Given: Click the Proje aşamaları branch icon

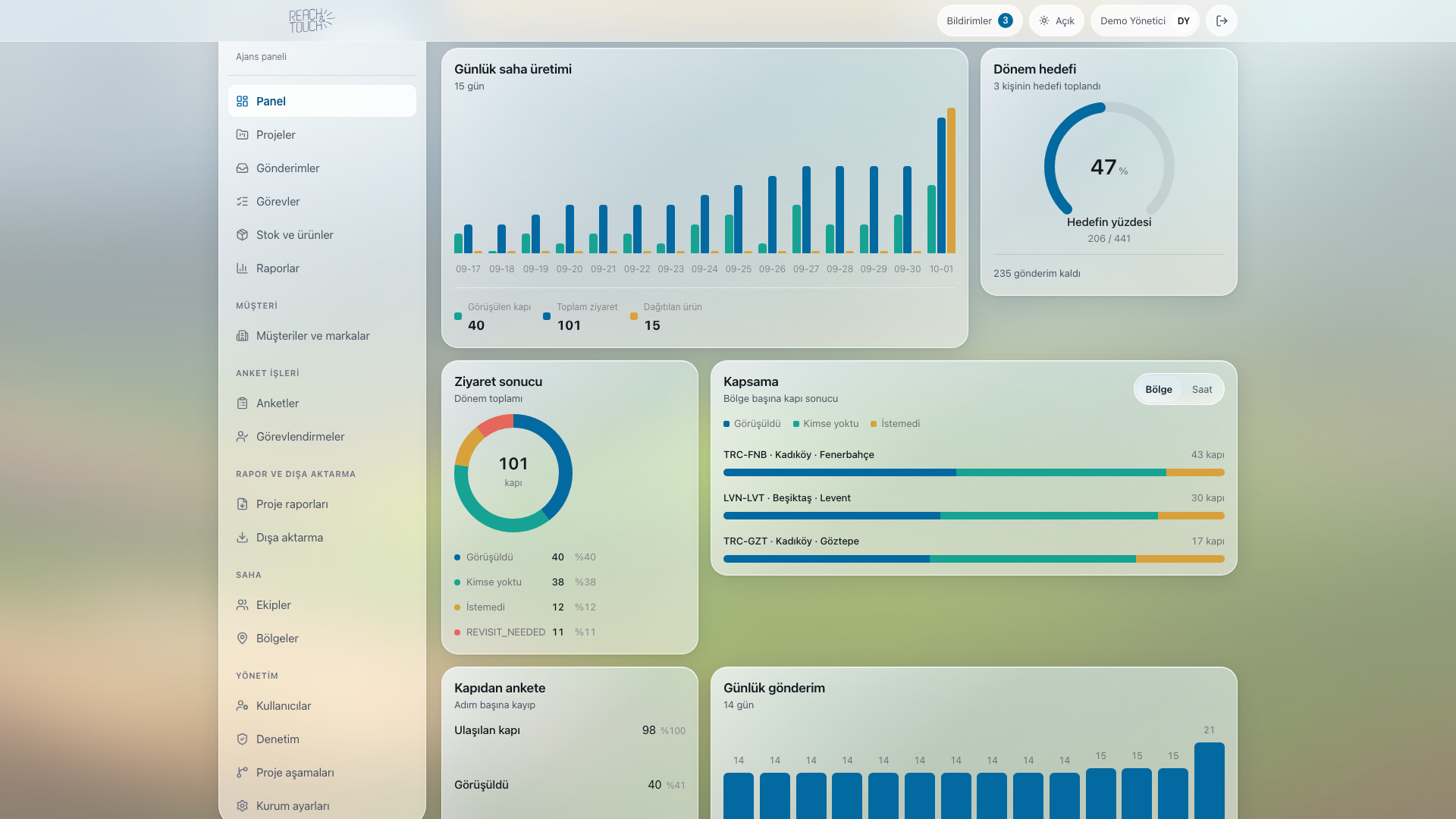Looking at the screenshot, I should click(x=242, y=772).
